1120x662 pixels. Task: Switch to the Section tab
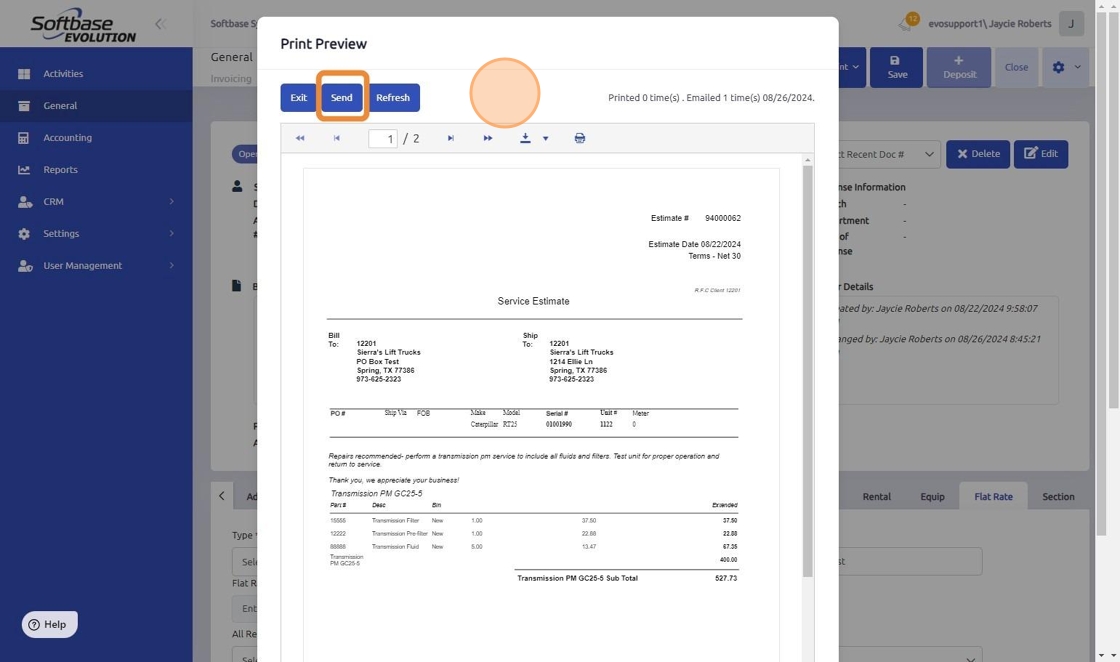click(1058, 496)
